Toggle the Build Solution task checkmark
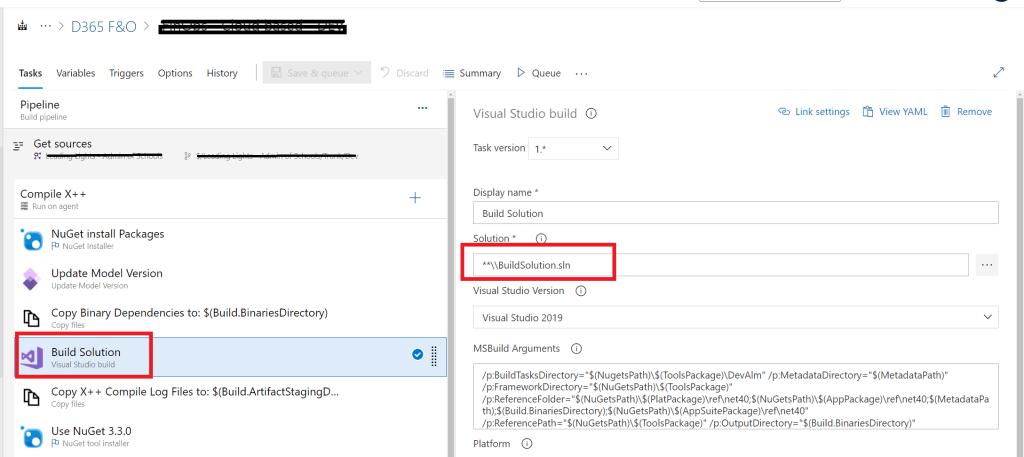 click(417, 354)
